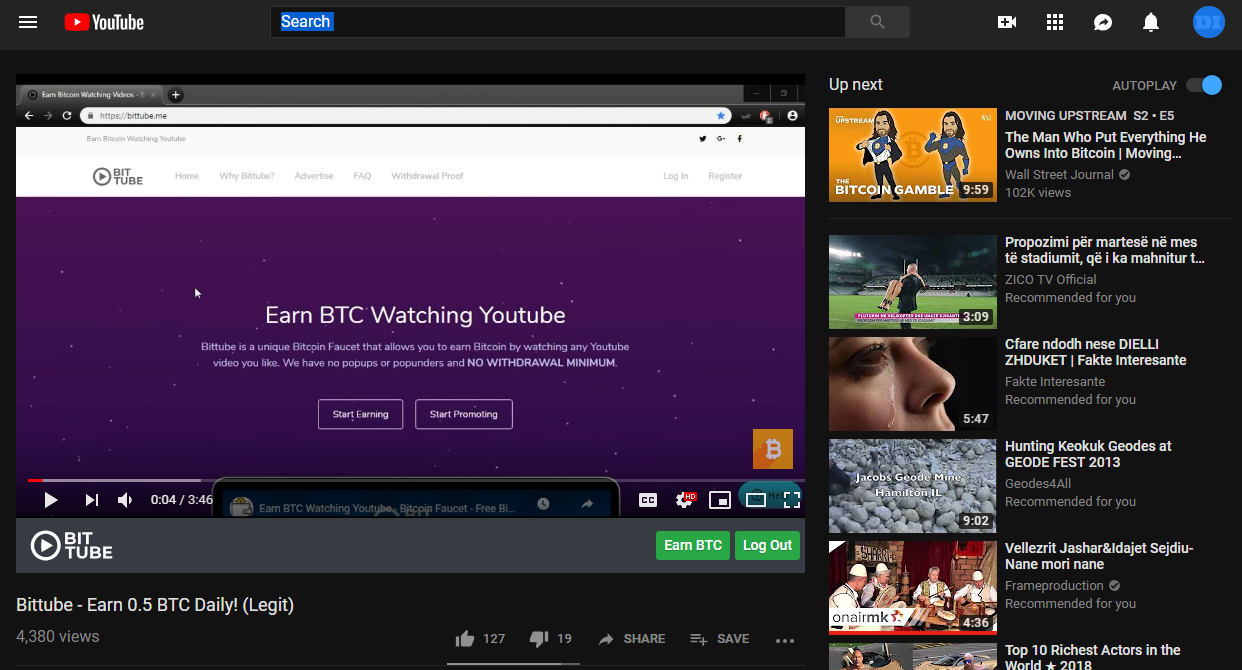Click the Bitcoin watermark in the video
This screenshot has width=1242, height=670.
[x=773, y=449]
